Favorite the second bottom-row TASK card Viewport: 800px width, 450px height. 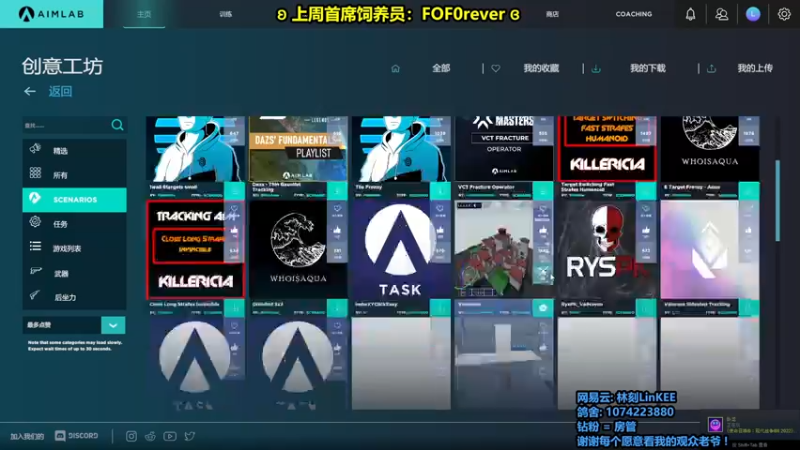(337, 326)
